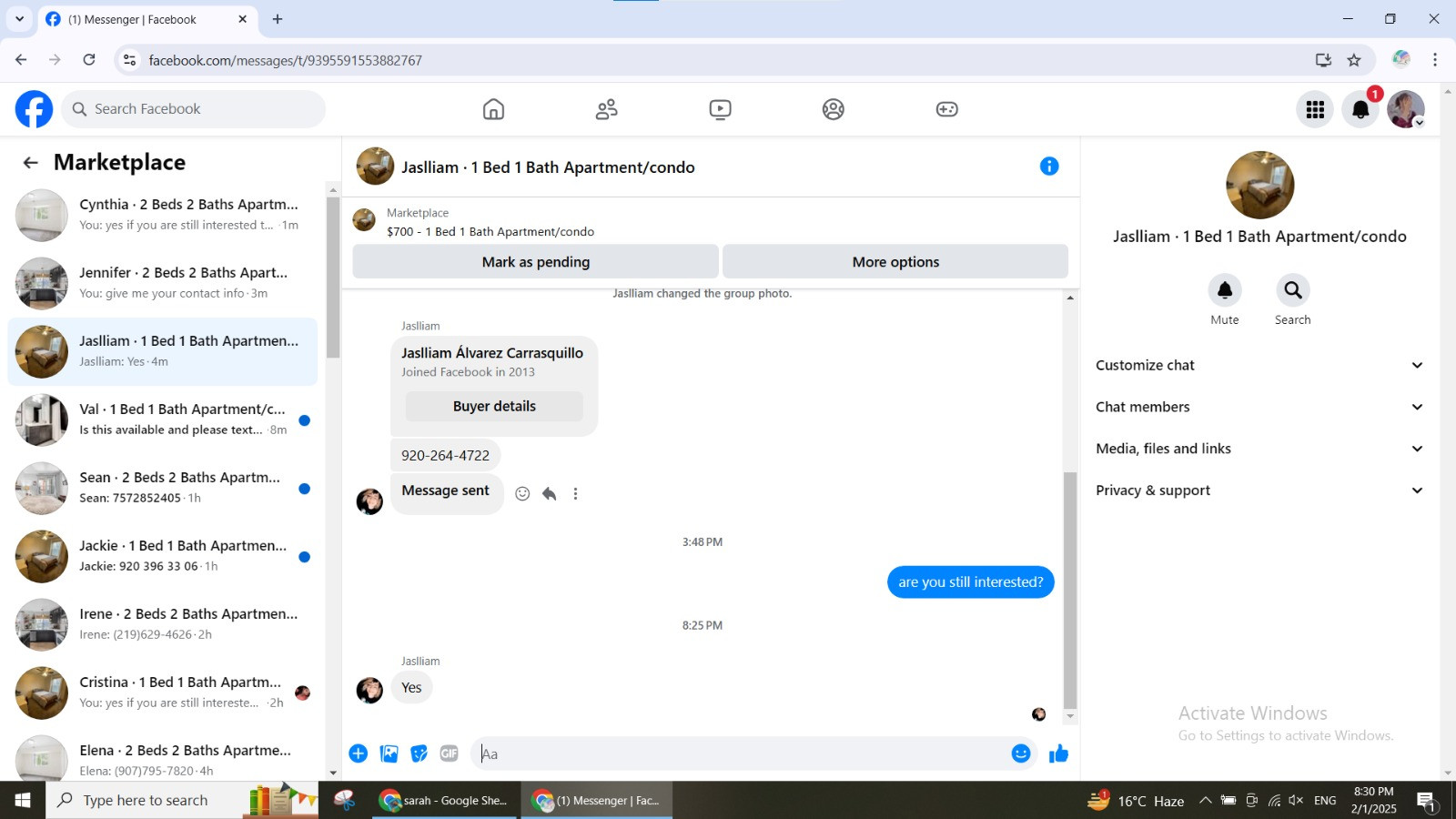Viewport: 1456px width, 819px height.
Task: Click the install app icon in address bar
Action: point(1323,60)
